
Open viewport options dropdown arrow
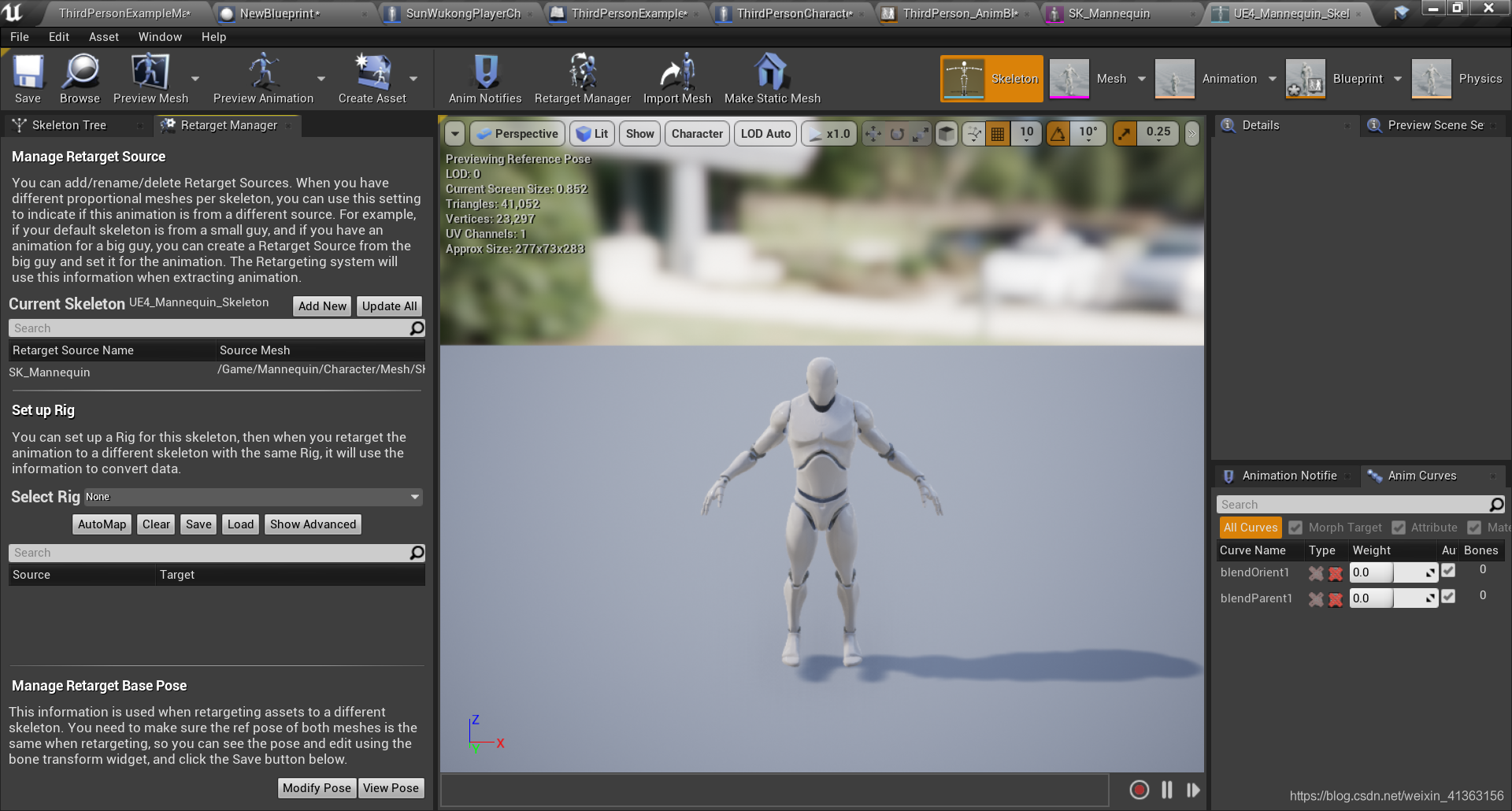coord(455,134)
